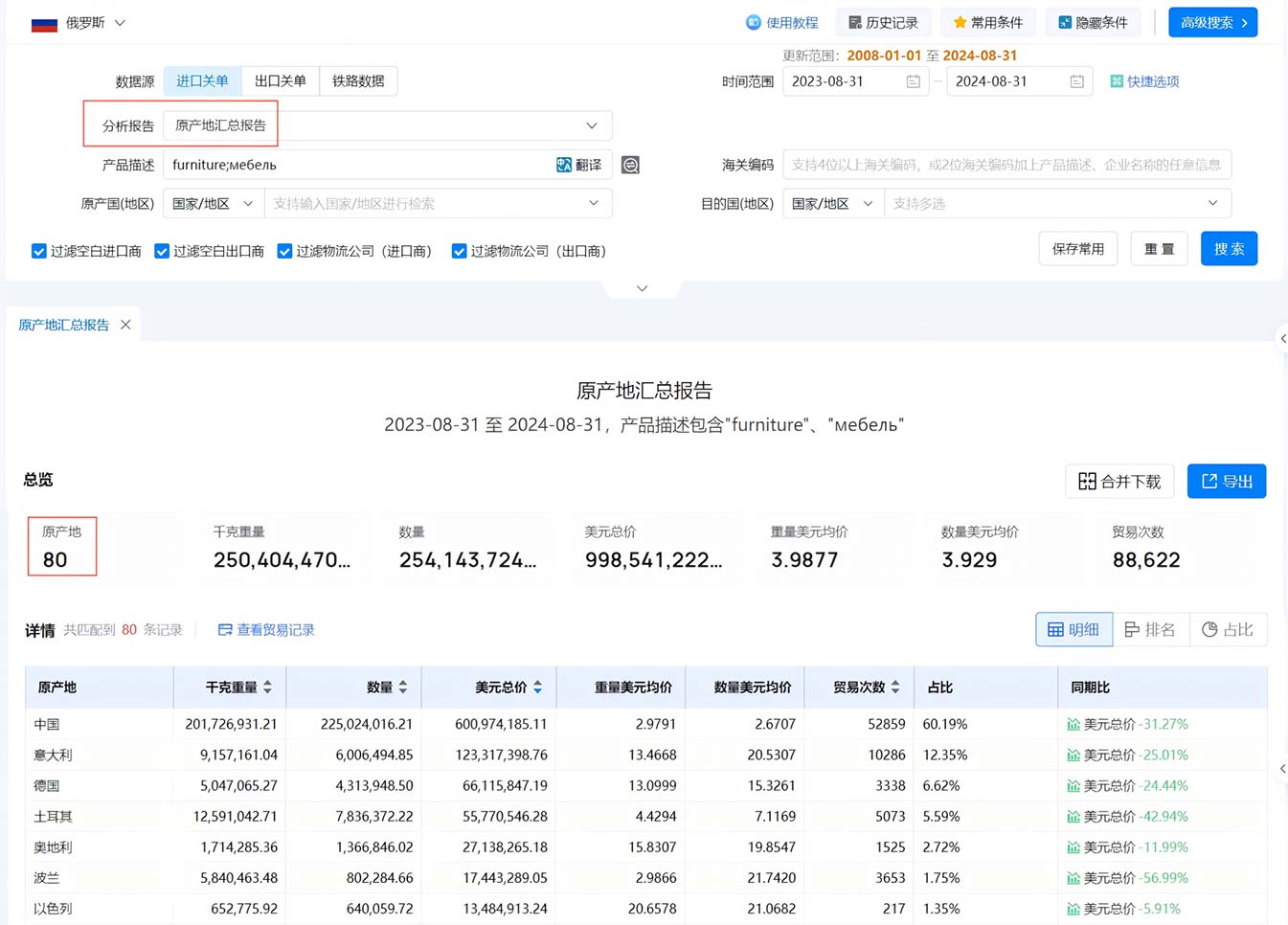The image size is (1288, 925).
Task: Click the icon right of product description field
Action: point(630,166)
